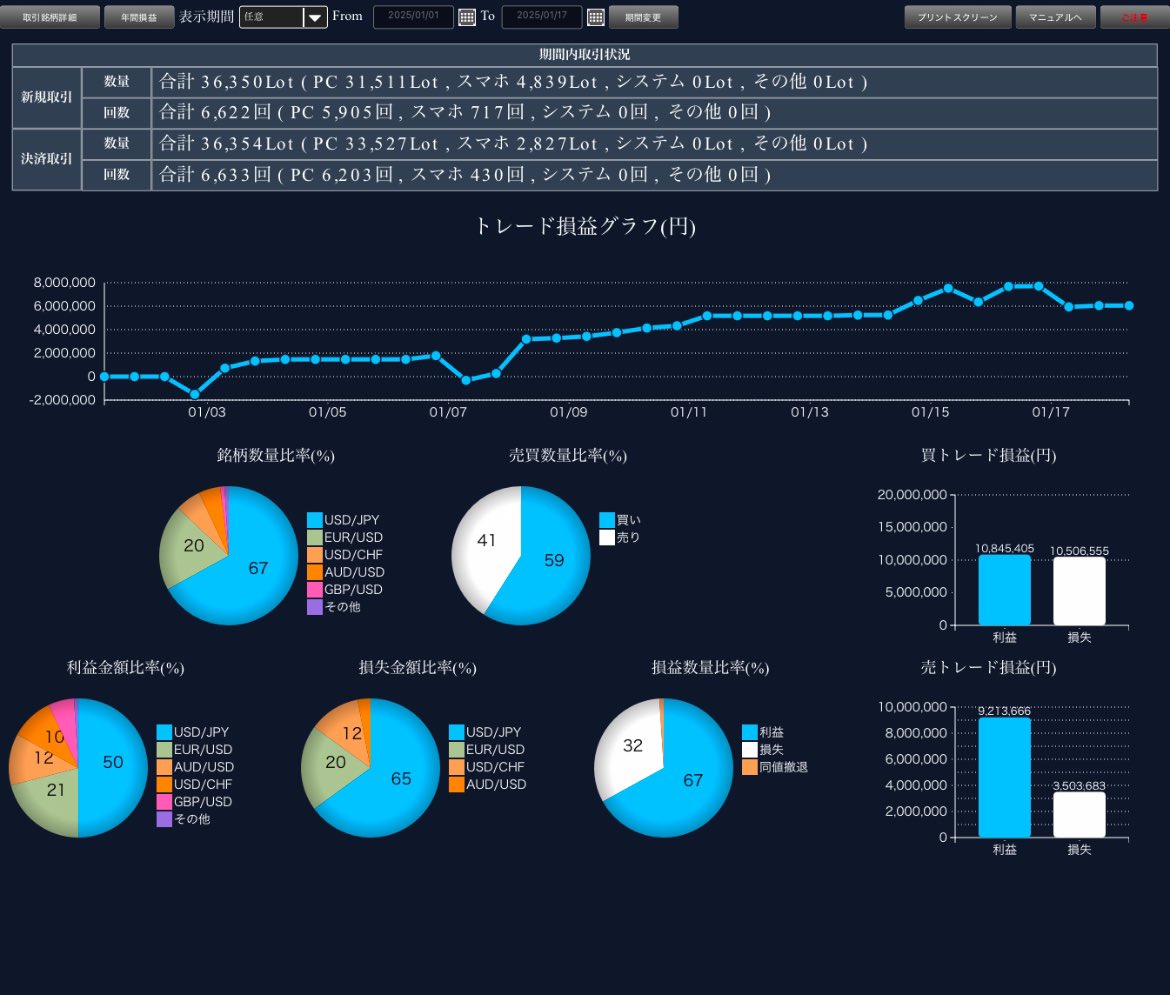
Task: Click USD/JPY swatch in 利益金額比率 legend
Action: point(164,732)
